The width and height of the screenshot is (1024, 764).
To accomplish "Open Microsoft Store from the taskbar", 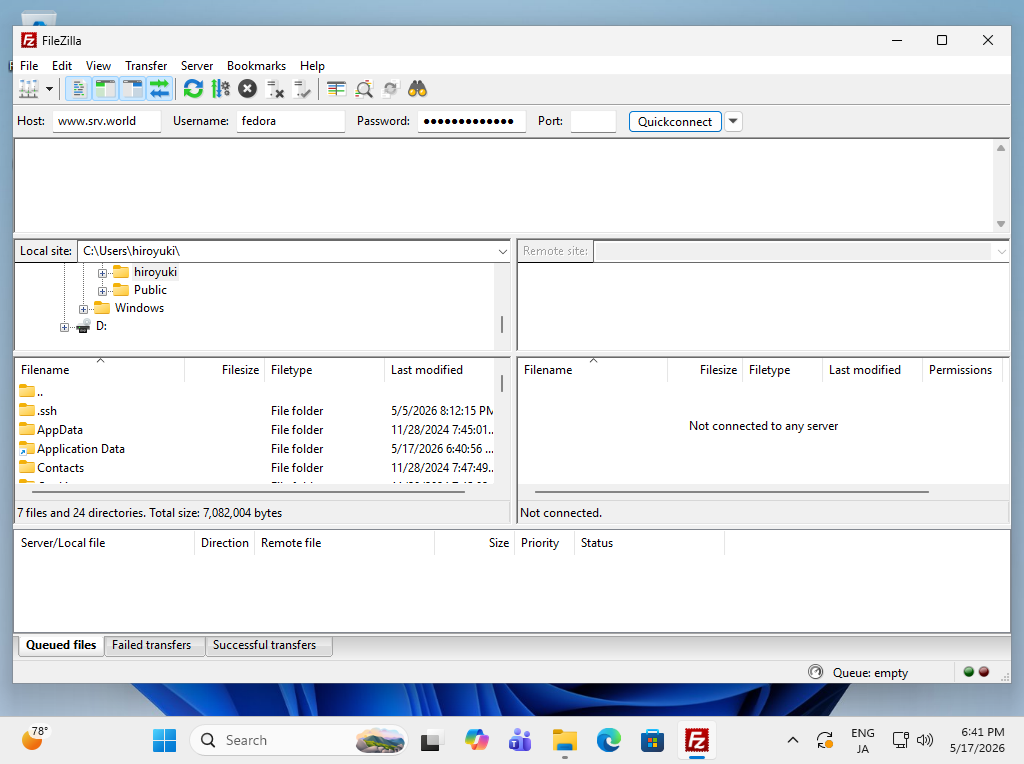I will tap(652, 740).
